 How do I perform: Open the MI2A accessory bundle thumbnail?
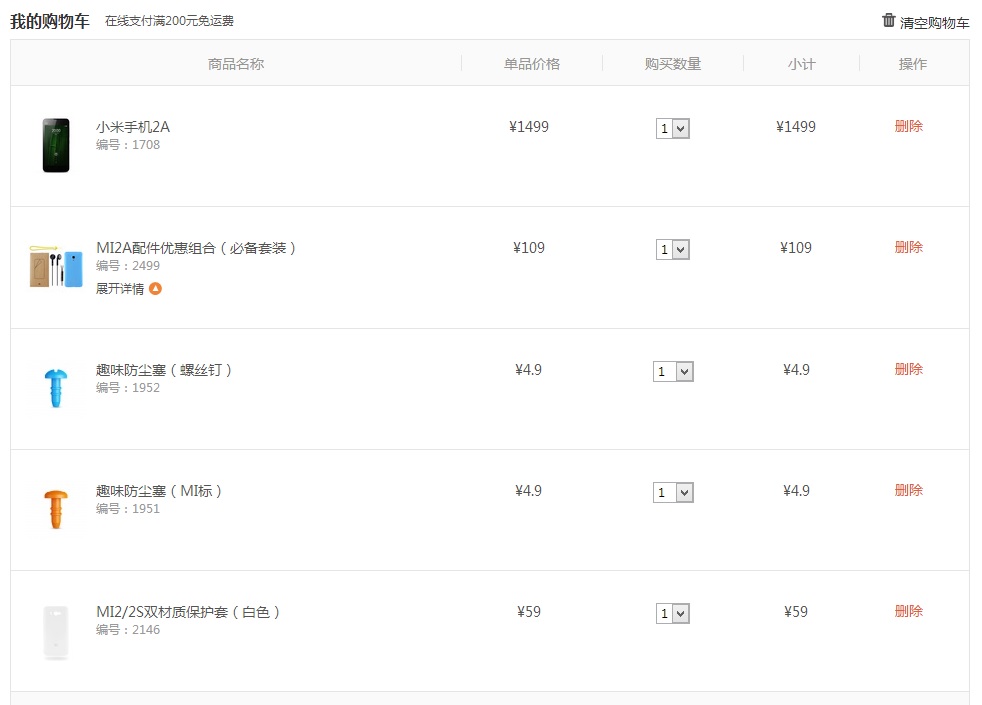tap(56, 267)
